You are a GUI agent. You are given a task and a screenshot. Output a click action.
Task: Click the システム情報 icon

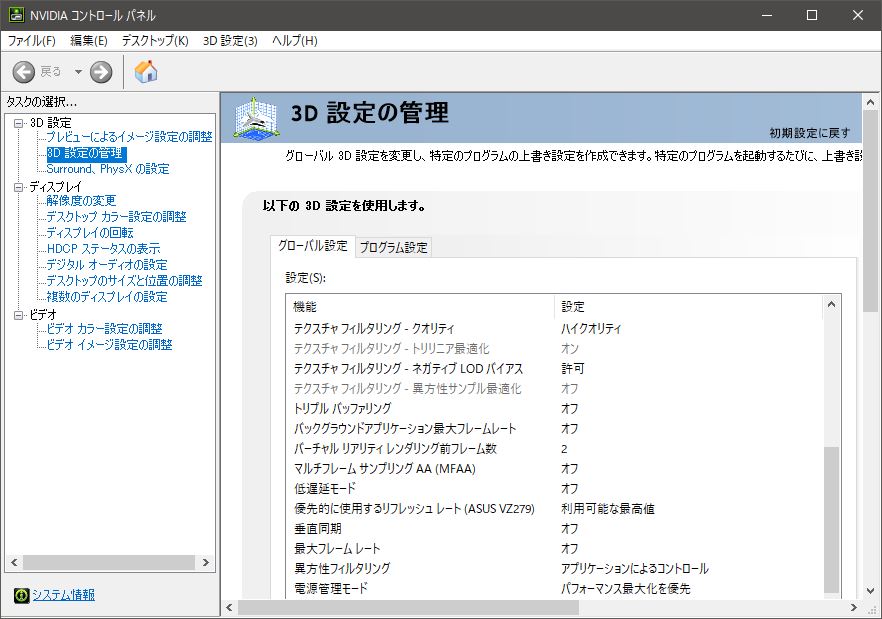point(21,595)
